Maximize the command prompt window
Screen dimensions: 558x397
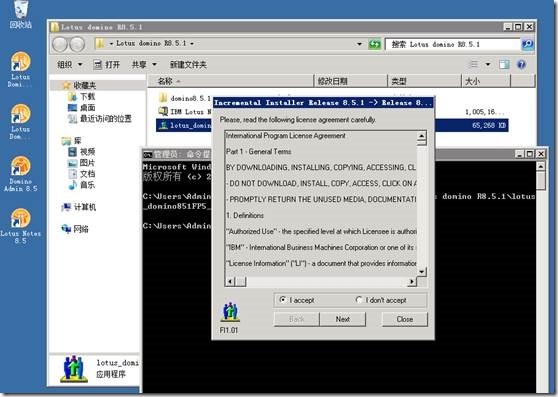pos(530,154)
